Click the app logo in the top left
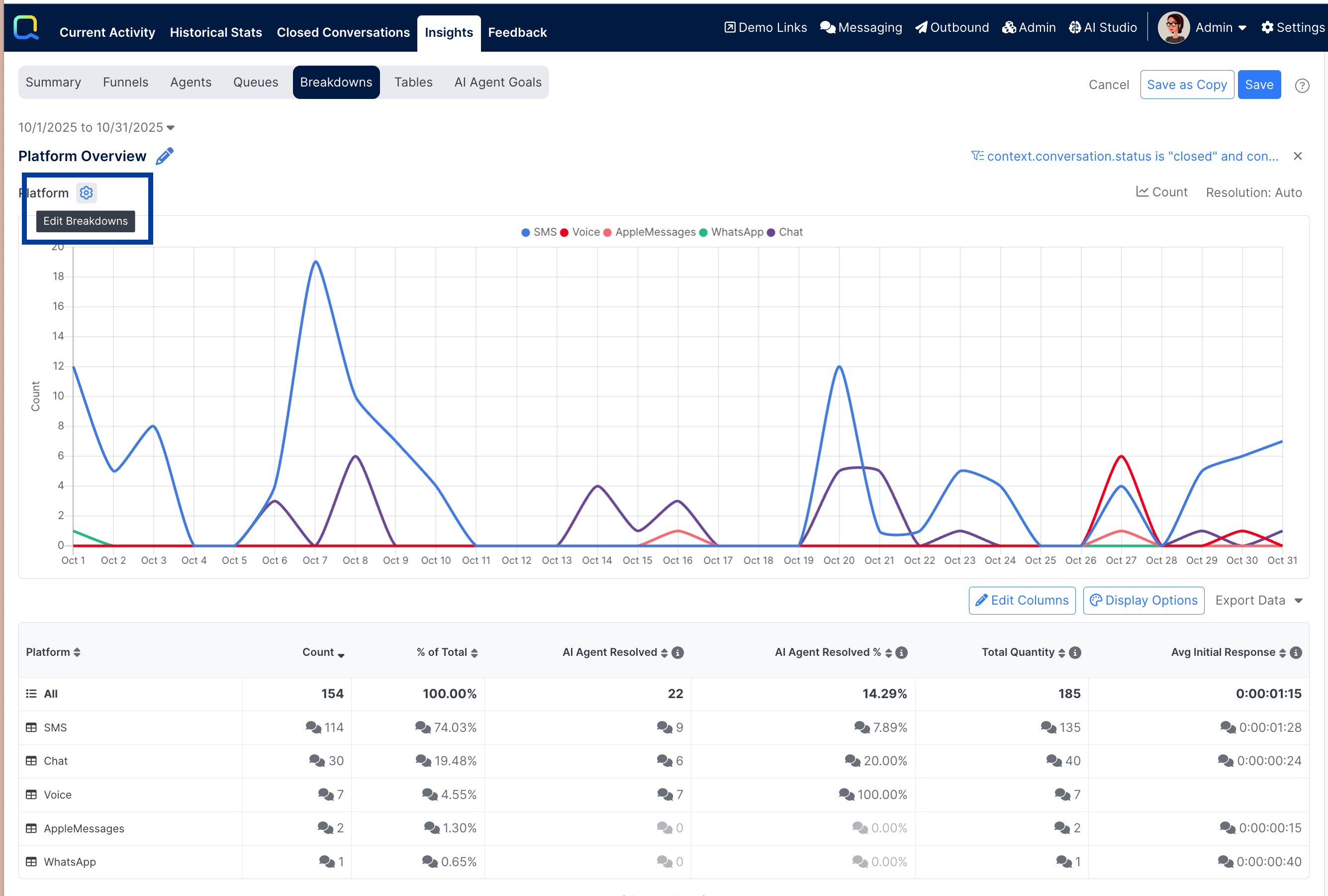This screenshot has width=1328, height=896. 26,27
